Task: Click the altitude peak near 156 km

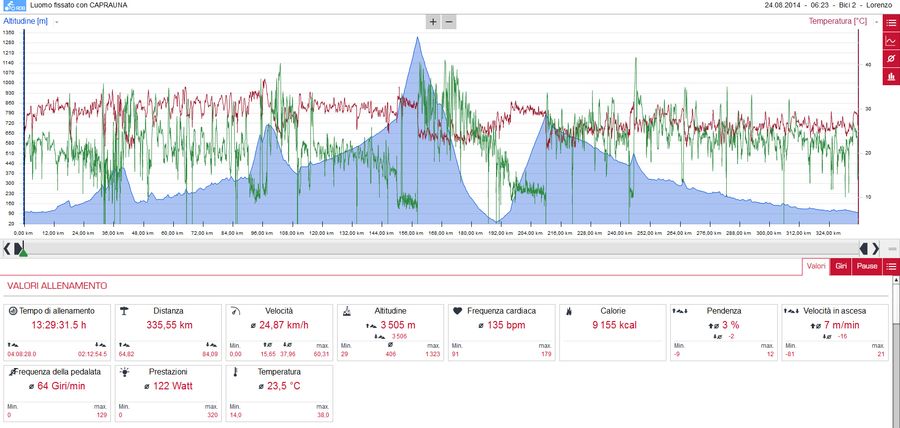Action: pos(417,38)
